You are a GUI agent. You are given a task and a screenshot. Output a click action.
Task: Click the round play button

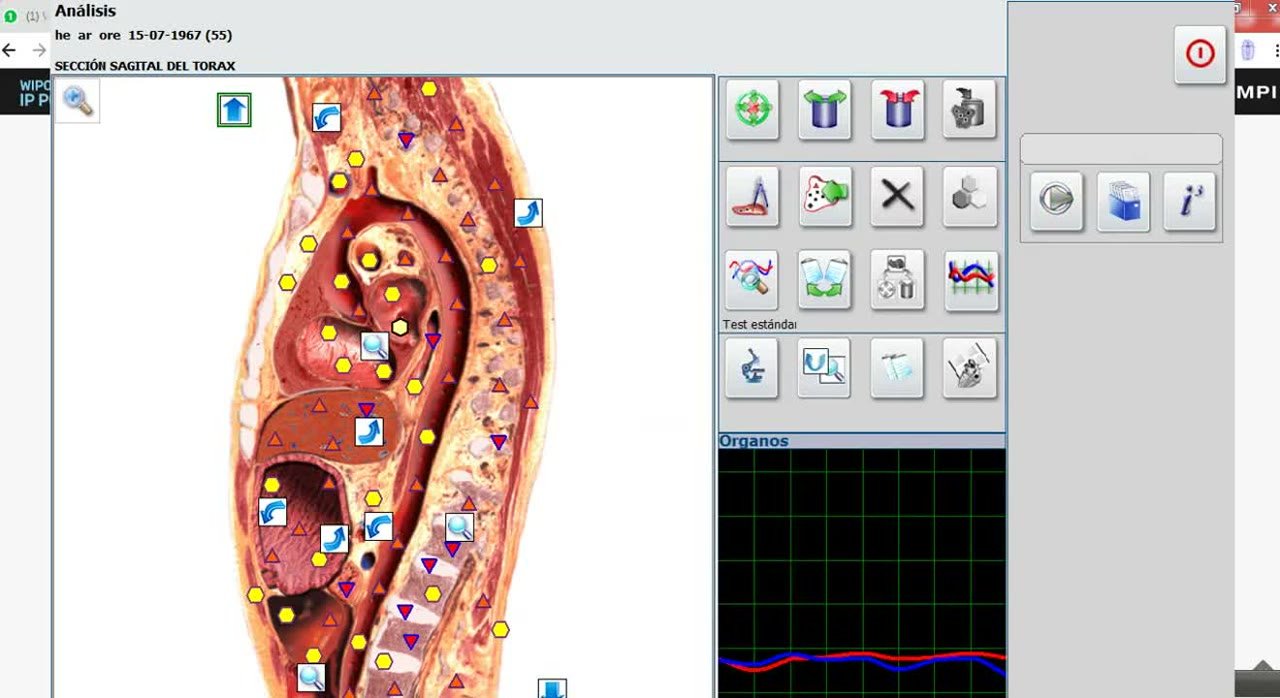tap(1056, 201)
